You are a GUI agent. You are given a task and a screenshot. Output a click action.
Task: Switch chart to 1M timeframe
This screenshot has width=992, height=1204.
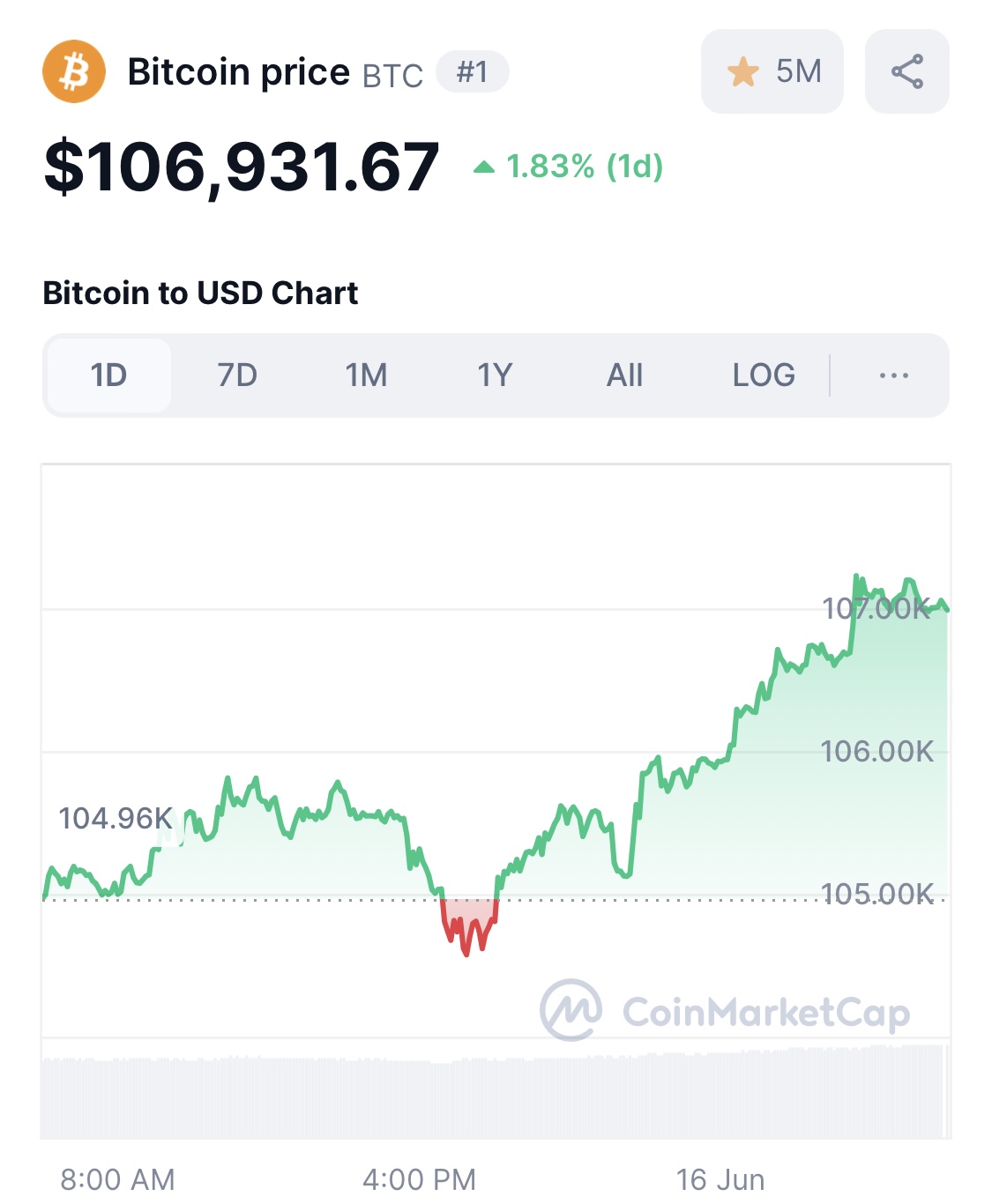366,375
